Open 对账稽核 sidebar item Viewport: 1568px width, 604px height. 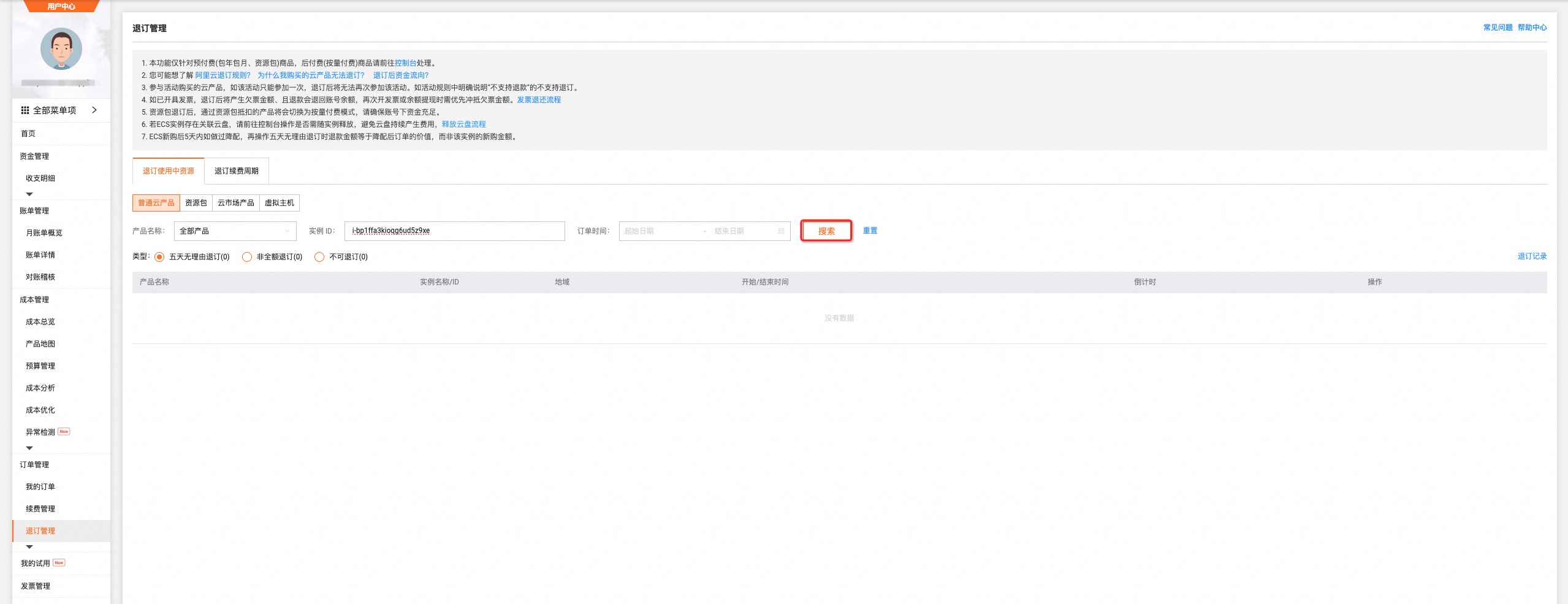coord(40,277)
